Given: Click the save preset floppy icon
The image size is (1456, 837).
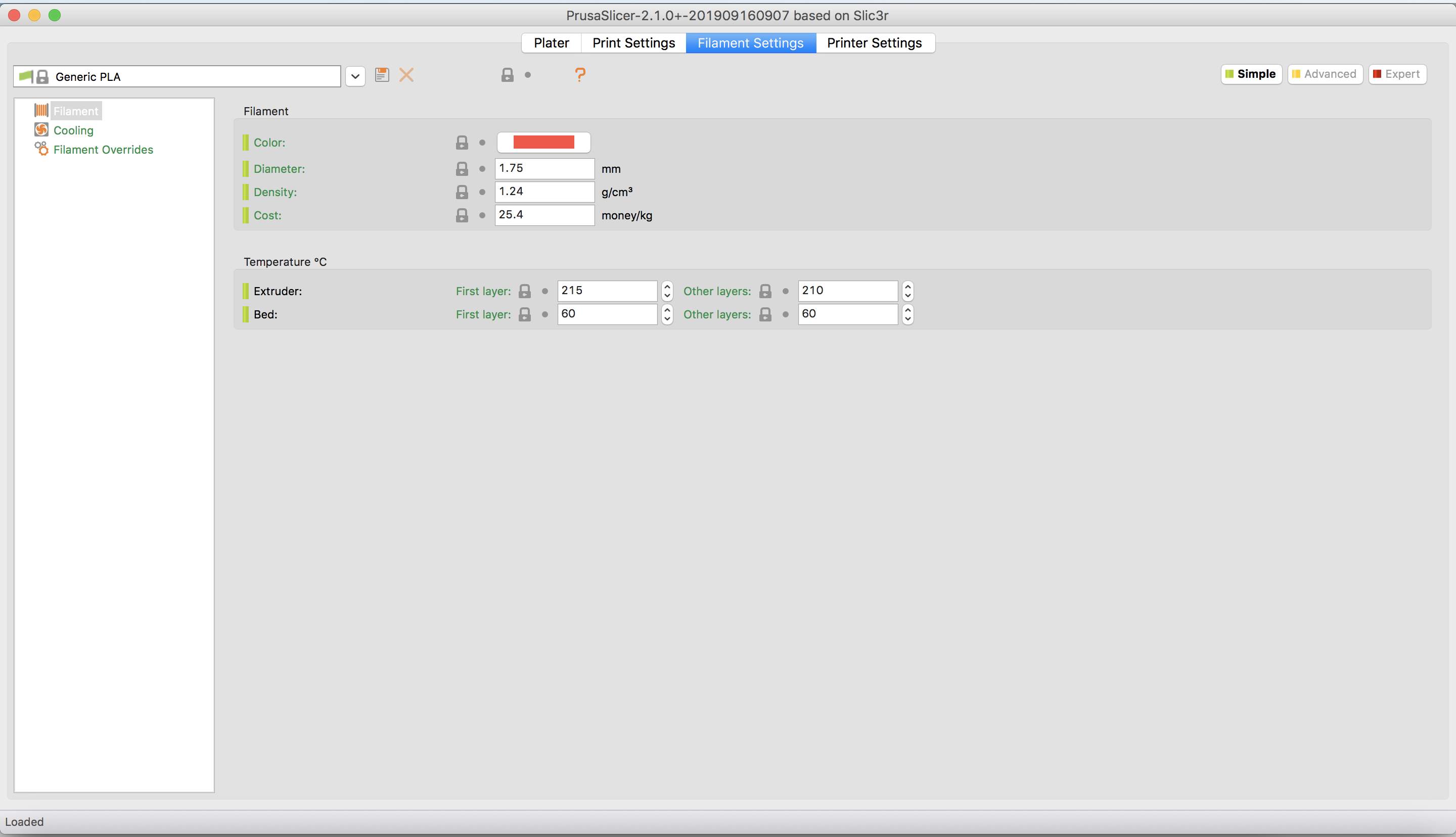Looking at the screenshot, I should [x=382, y=75].
